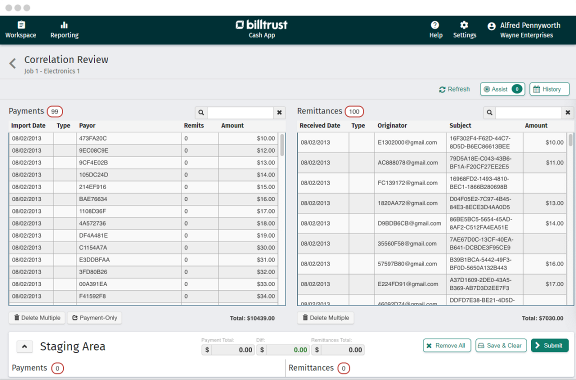Open the Assist panel
Viewport: 576px width, 380px height.
[502, 89]
